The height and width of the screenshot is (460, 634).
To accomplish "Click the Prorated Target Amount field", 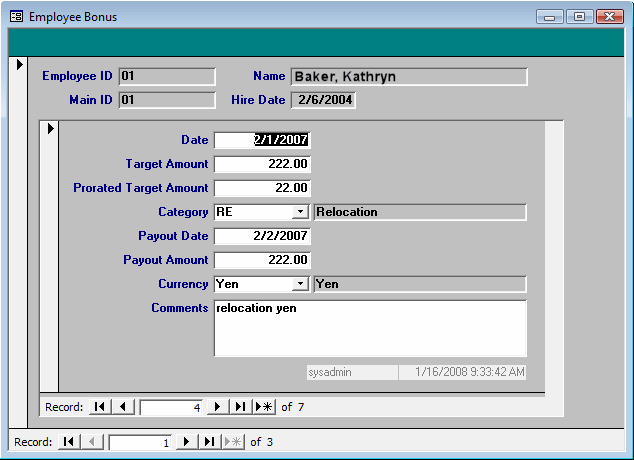I will (x=262, y=188).
